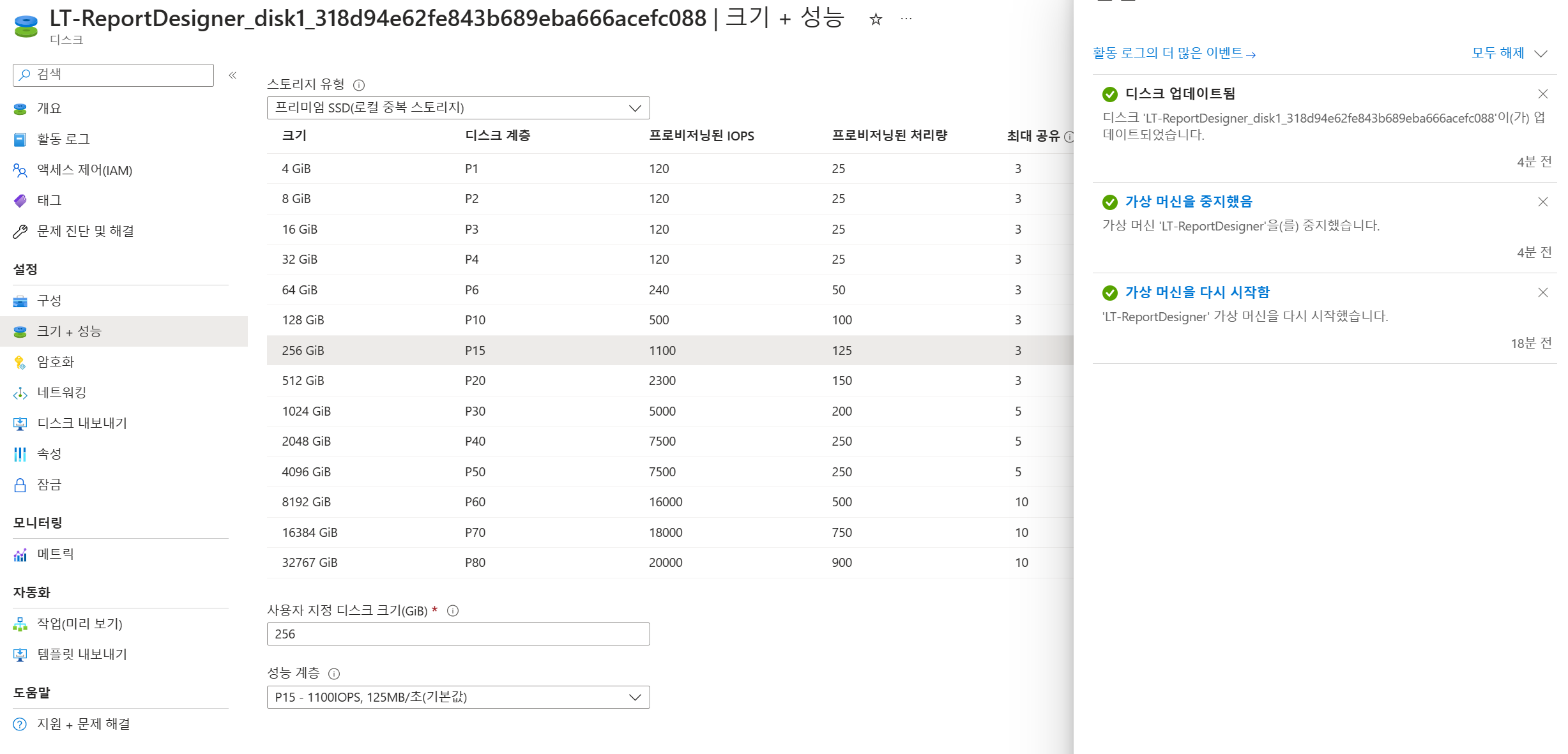Expand the Dismiss all chevron
The width and height of the screenshot is (1568, 754).
pyautogui.click(x=1541, y=54)
